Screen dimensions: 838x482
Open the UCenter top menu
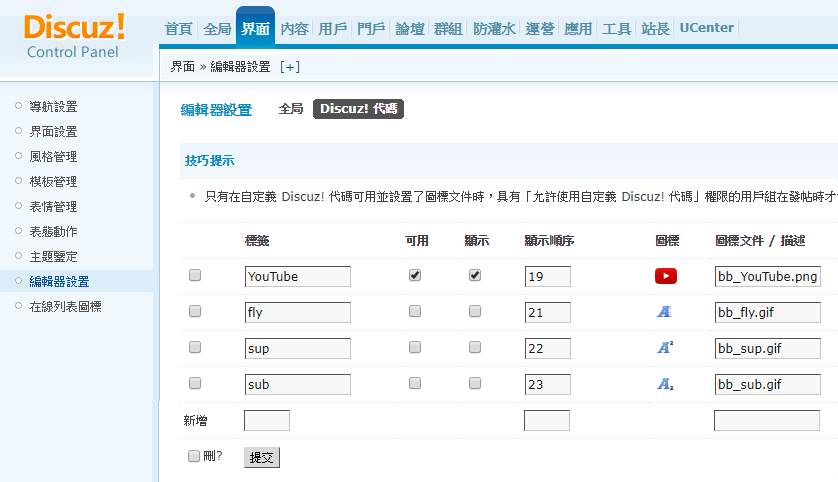[707, 28]
